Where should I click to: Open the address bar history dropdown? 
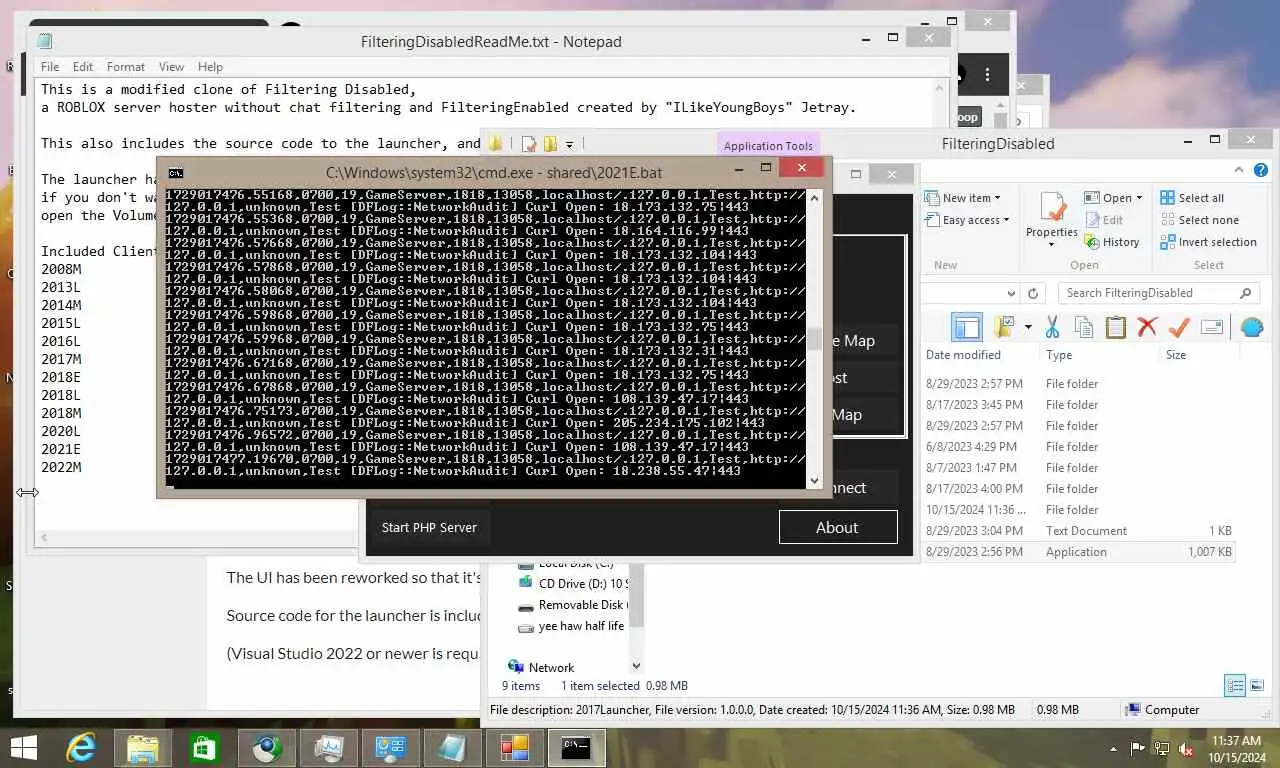pyautogui.click(x=1011, y=293)
